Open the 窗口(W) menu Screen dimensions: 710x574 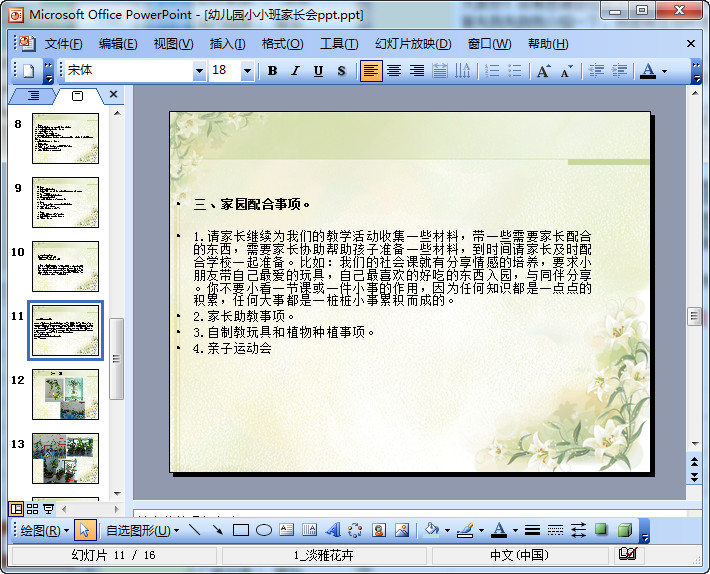pos(489,44)
